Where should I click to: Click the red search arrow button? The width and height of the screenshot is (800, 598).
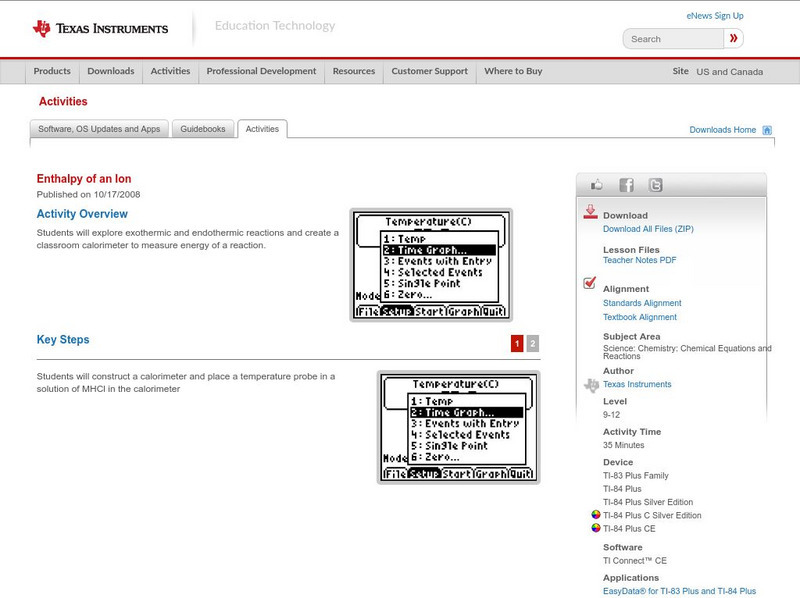coord(733,38)
